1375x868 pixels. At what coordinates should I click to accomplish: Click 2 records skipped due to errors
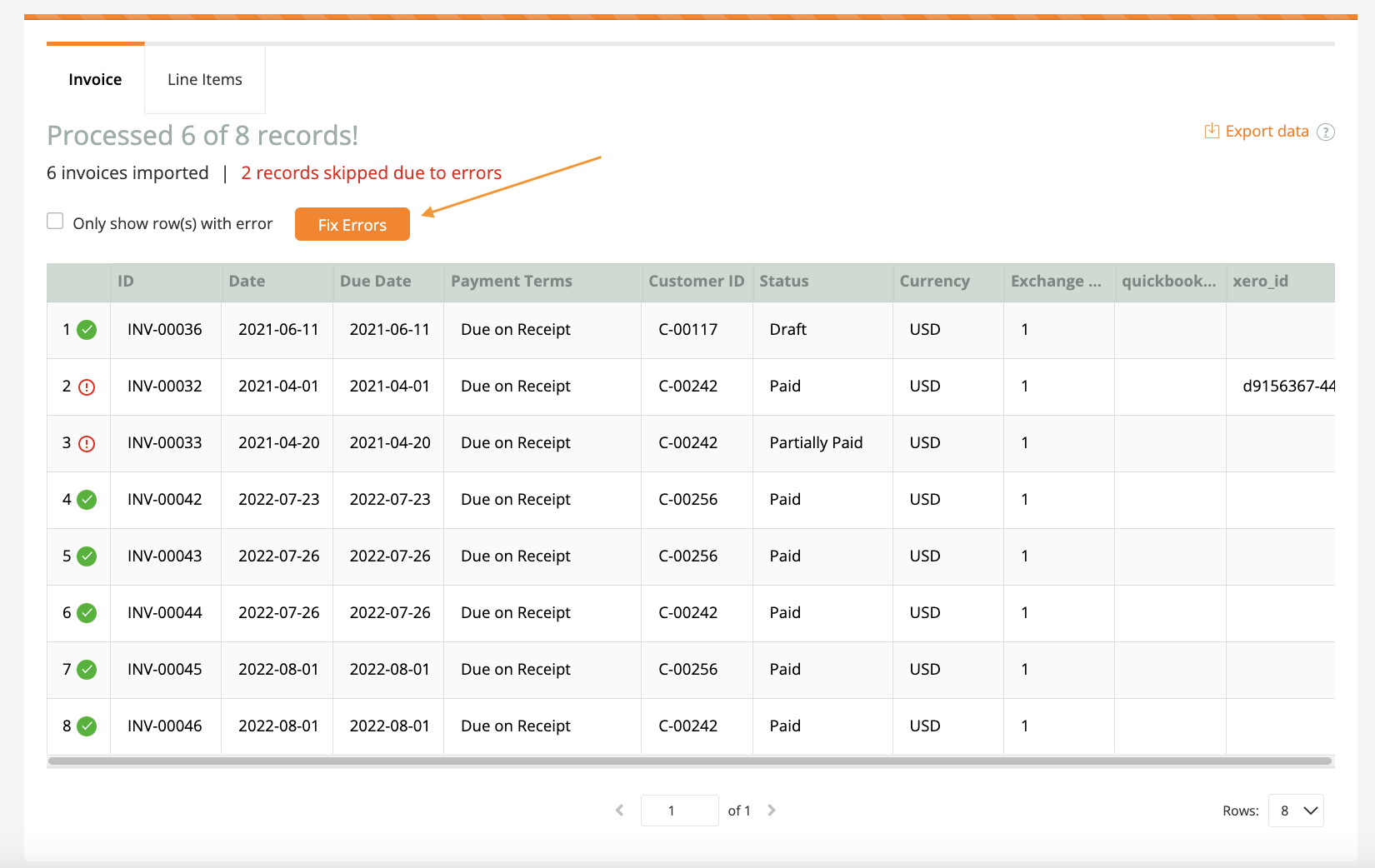pos(372,172)
